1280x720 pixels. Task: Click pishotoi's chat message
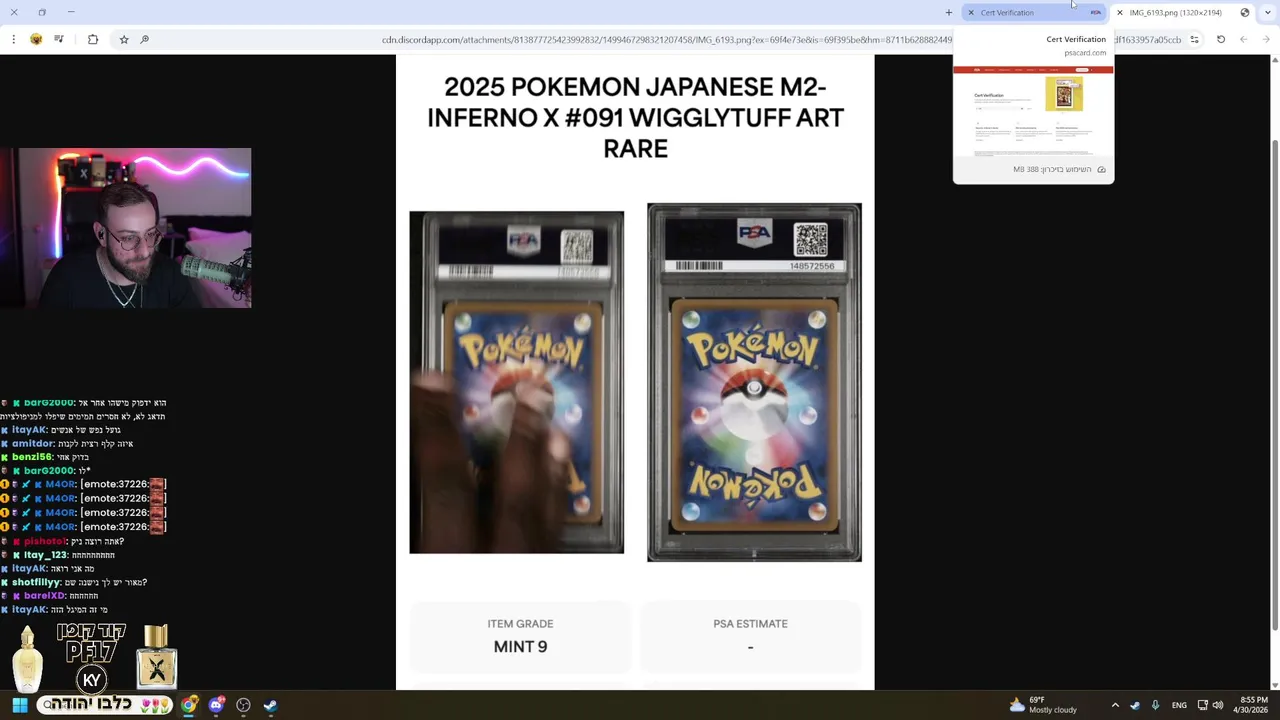62,541
